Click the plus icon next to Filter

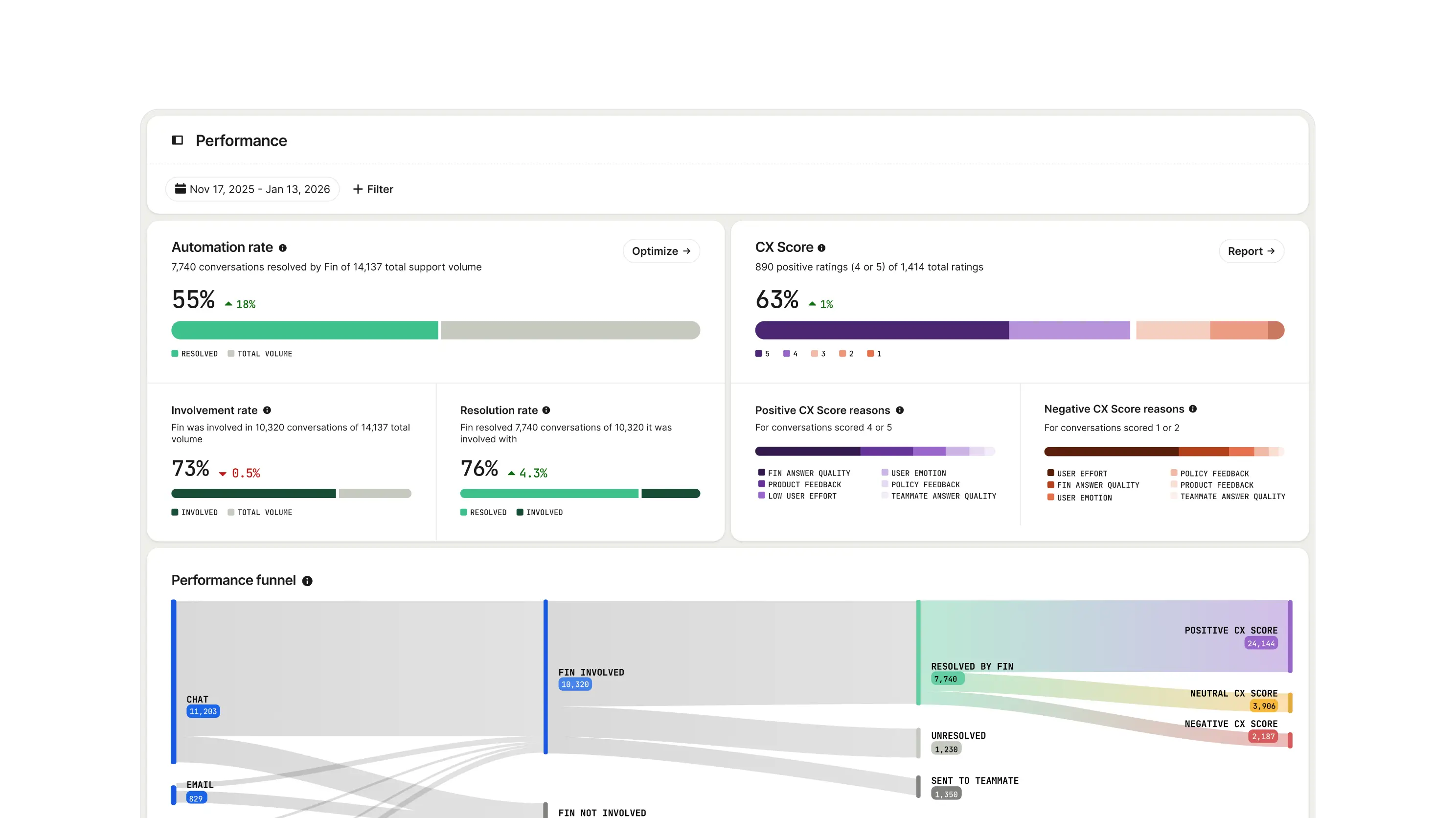pyautogui.click(x=358, y=189)
